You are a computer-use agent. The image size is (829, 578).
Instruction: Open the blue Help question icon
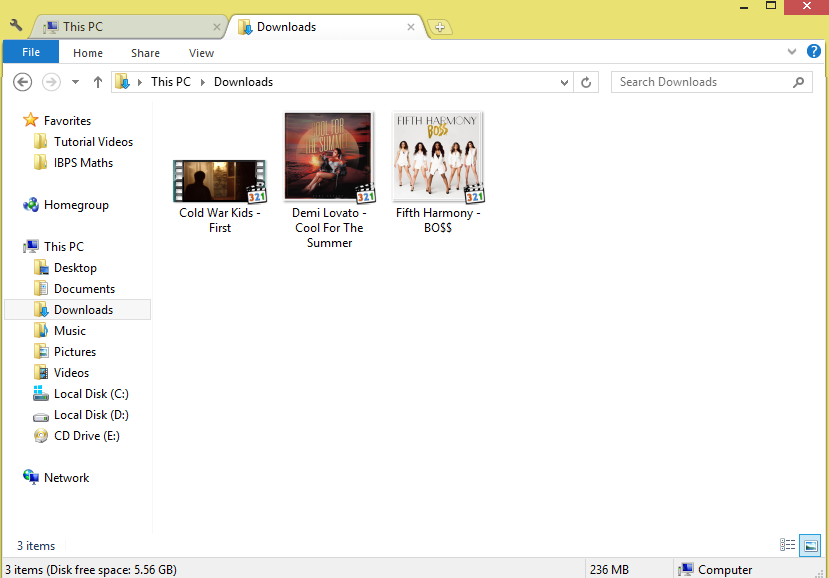click(814, 51)
